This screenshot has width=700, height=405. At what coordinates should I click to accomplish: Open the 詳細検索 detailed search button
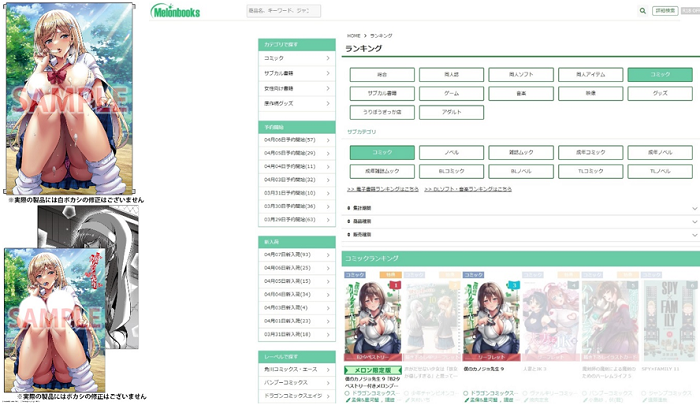click(665, 11)
